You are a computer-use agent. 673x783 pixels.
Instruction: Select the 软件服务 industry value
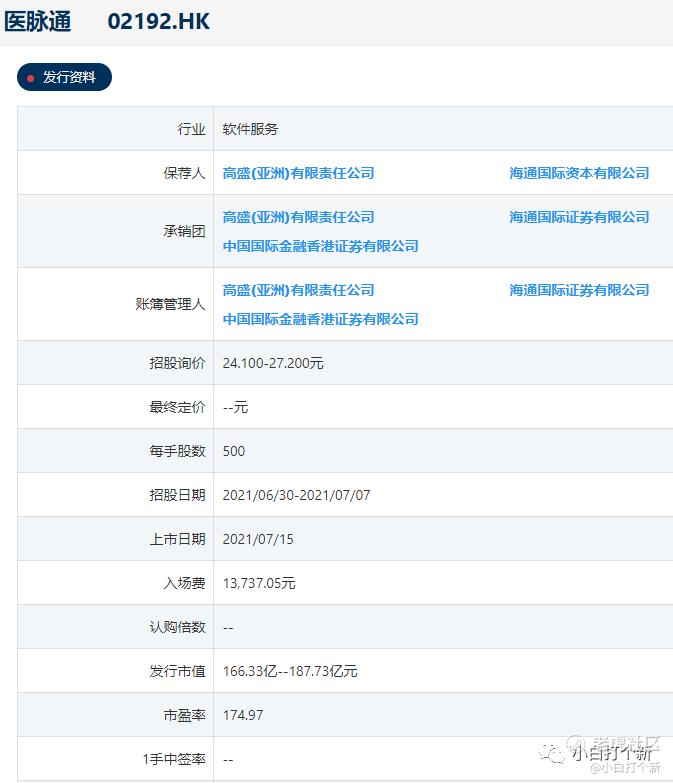(250, 129)
